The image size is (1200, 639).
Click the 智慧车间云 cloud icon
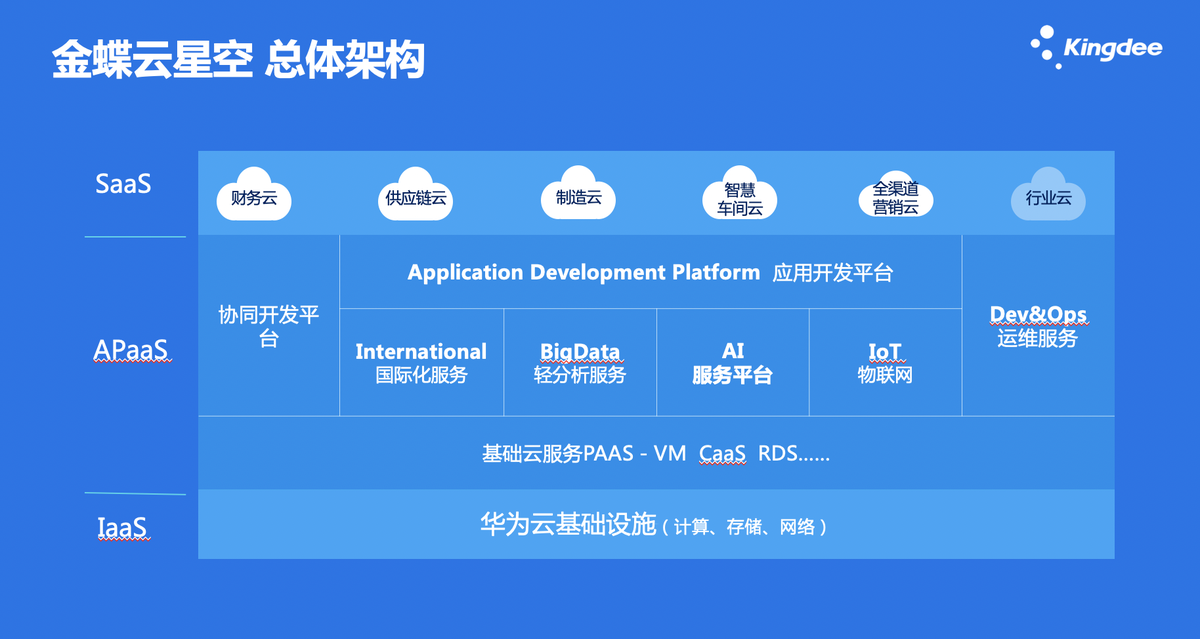pos(740,194)
